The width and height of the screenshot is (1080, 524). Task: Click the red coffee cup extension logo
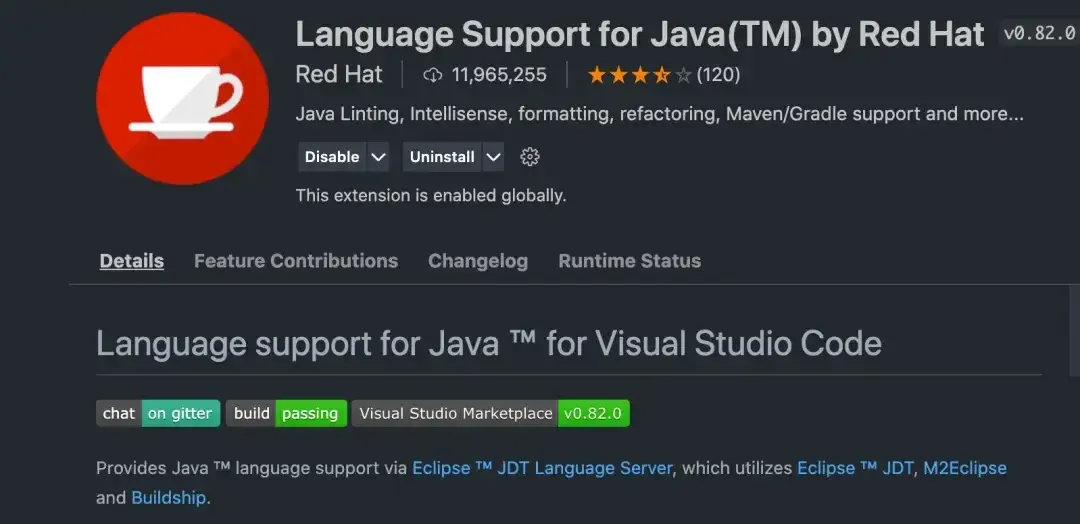182,99
